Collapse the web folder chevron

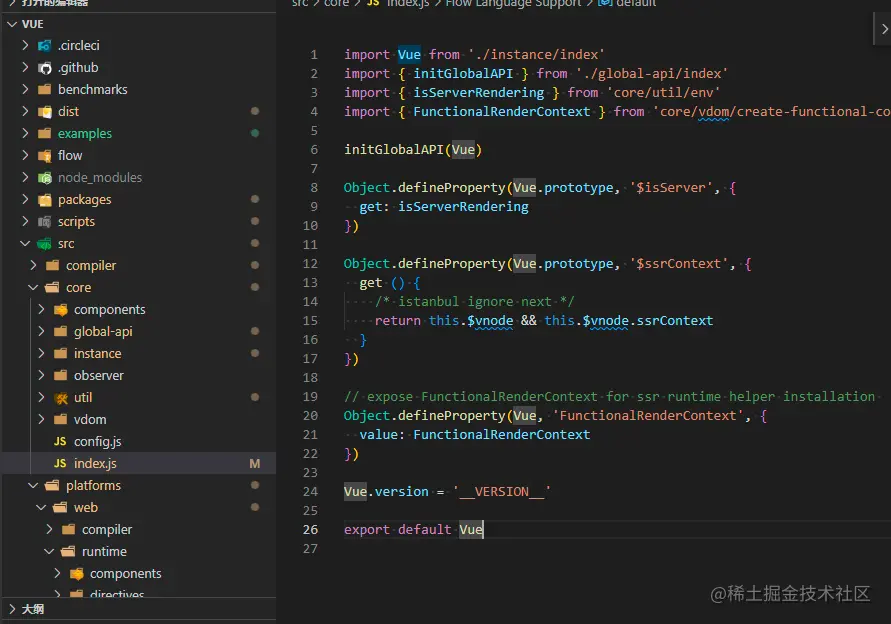tap(41, 507)
